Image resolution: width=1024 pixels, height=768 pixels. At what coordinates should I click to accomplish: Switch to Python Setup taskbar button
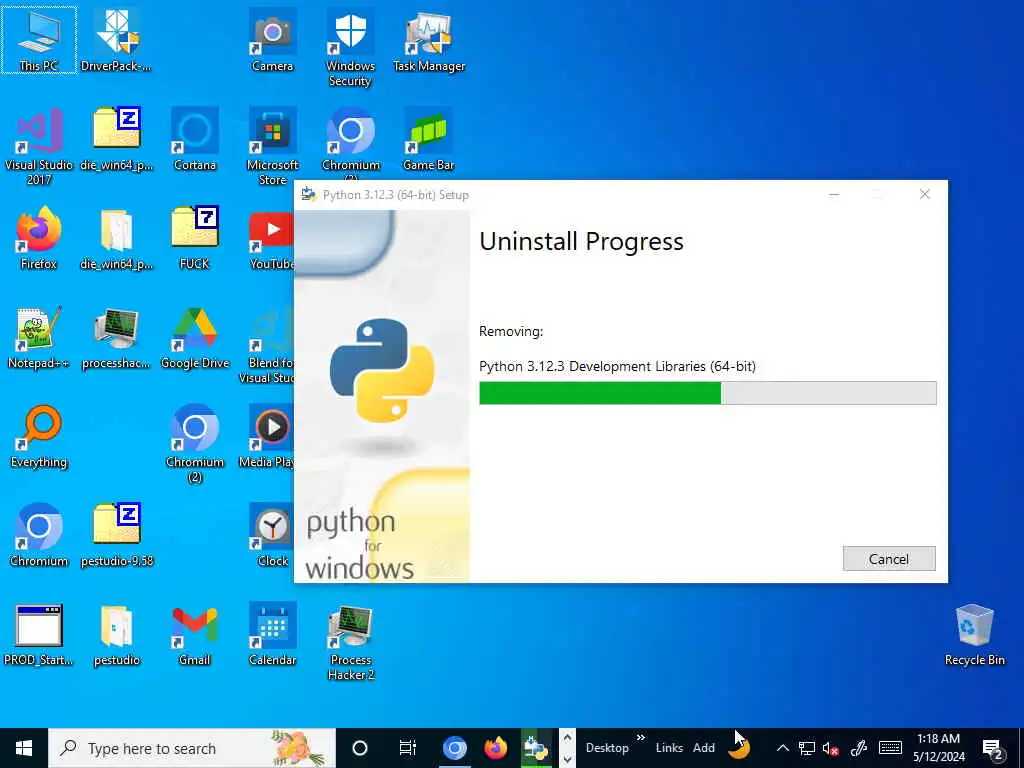coord(536,748)
